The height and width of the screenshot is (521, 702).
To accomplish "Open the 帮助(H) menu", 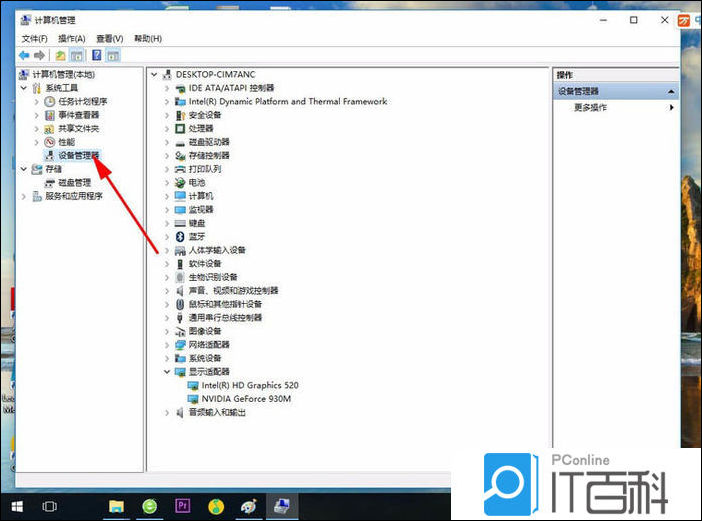I will point(148,38).
